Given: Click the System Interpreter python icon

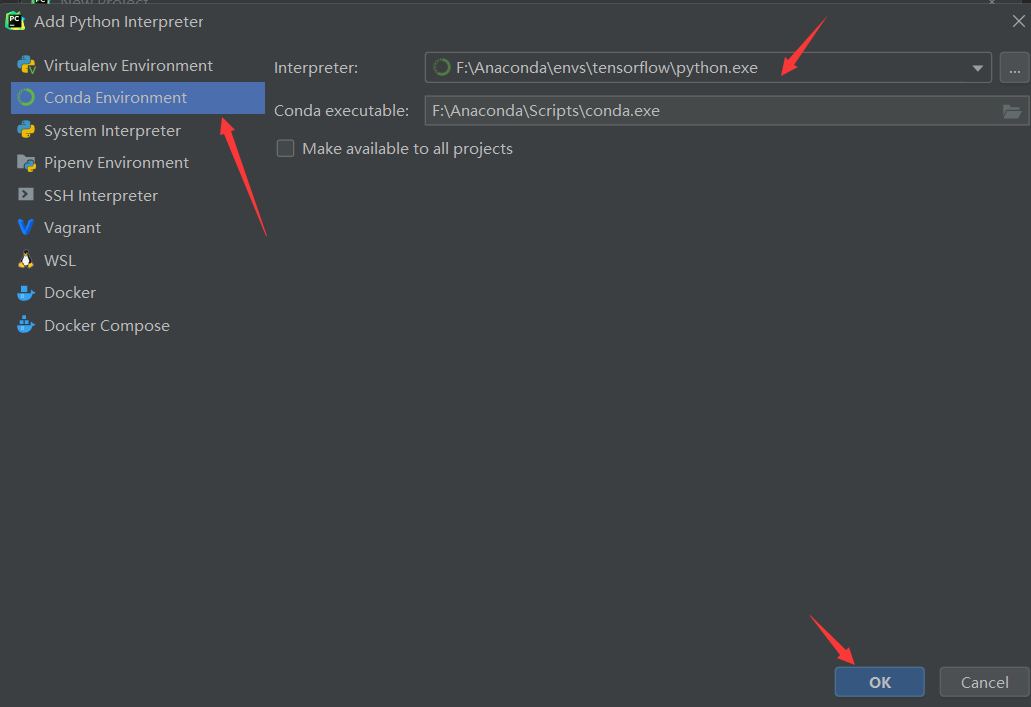Looking at the screenshot, I should coord(26,130).
